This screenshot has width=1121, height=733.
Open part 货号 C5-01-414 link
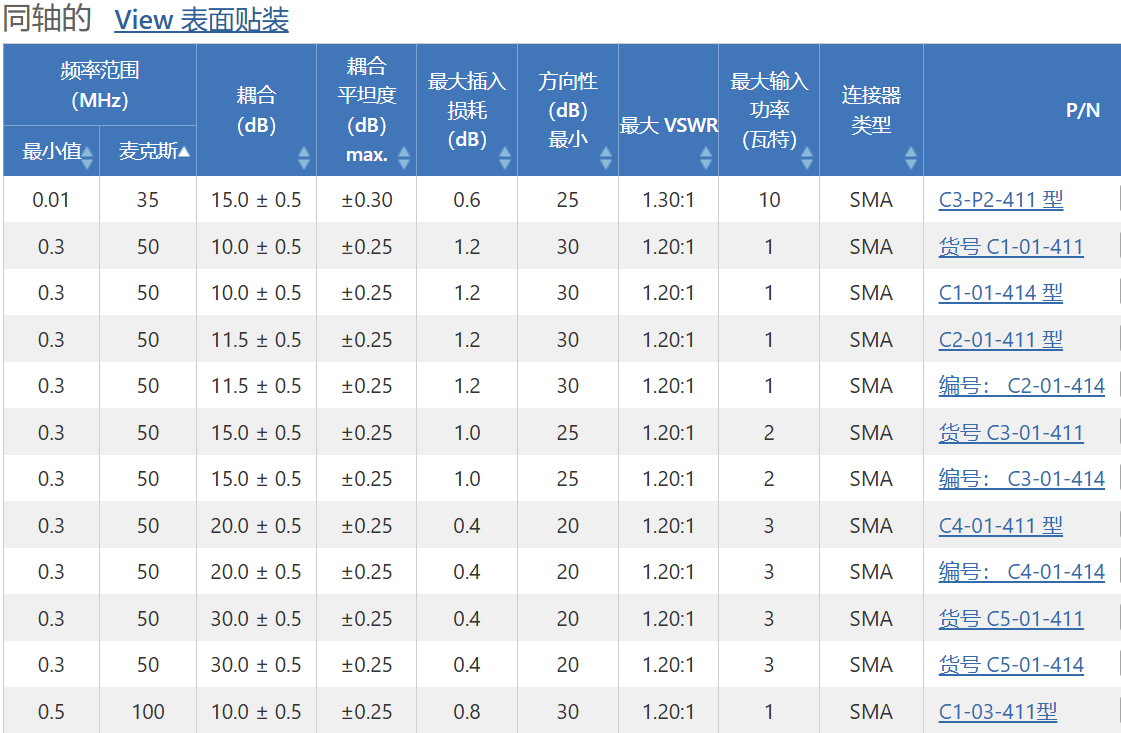tap(1011, 665)
